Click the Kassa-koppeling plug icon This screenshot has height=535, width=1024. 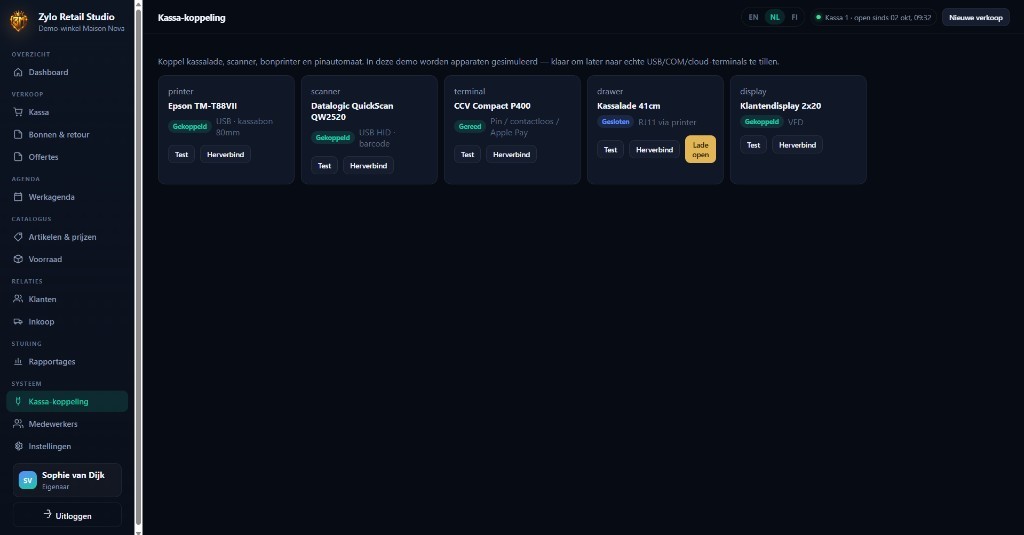pyautogui.click(x=18, y=401)
